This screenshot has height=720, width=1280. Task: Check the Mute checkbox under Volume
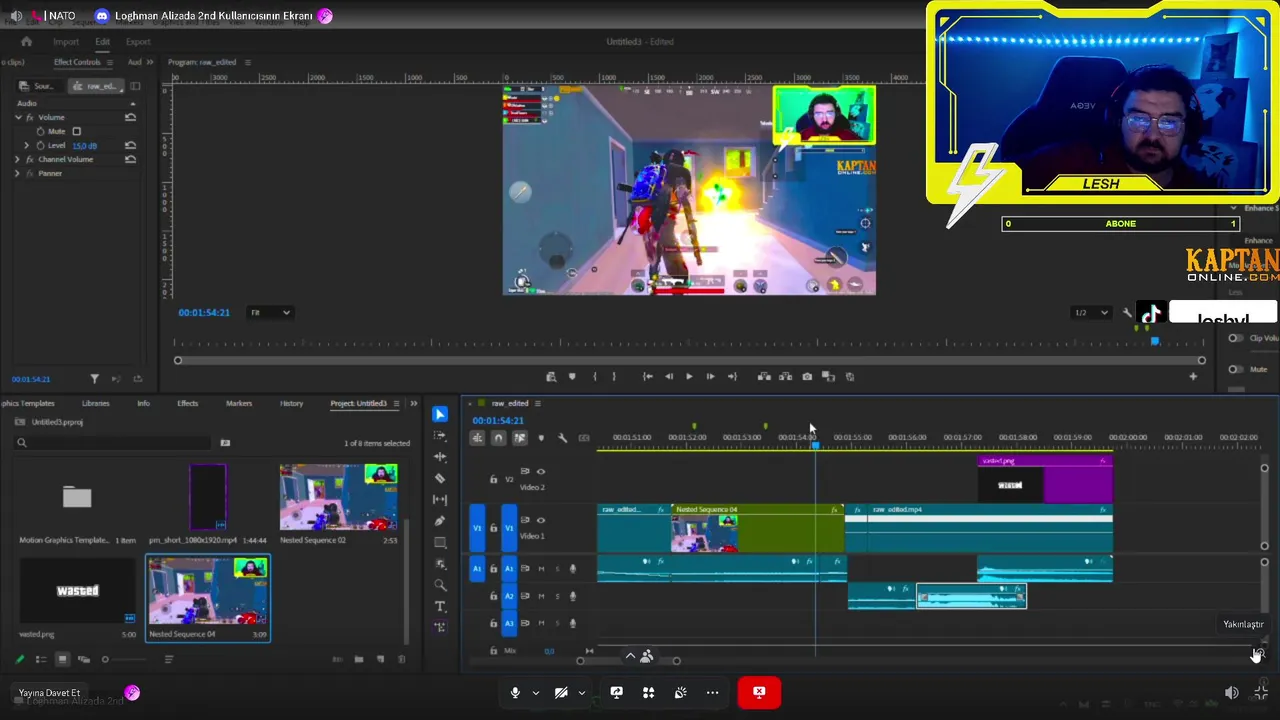point(76,131)
